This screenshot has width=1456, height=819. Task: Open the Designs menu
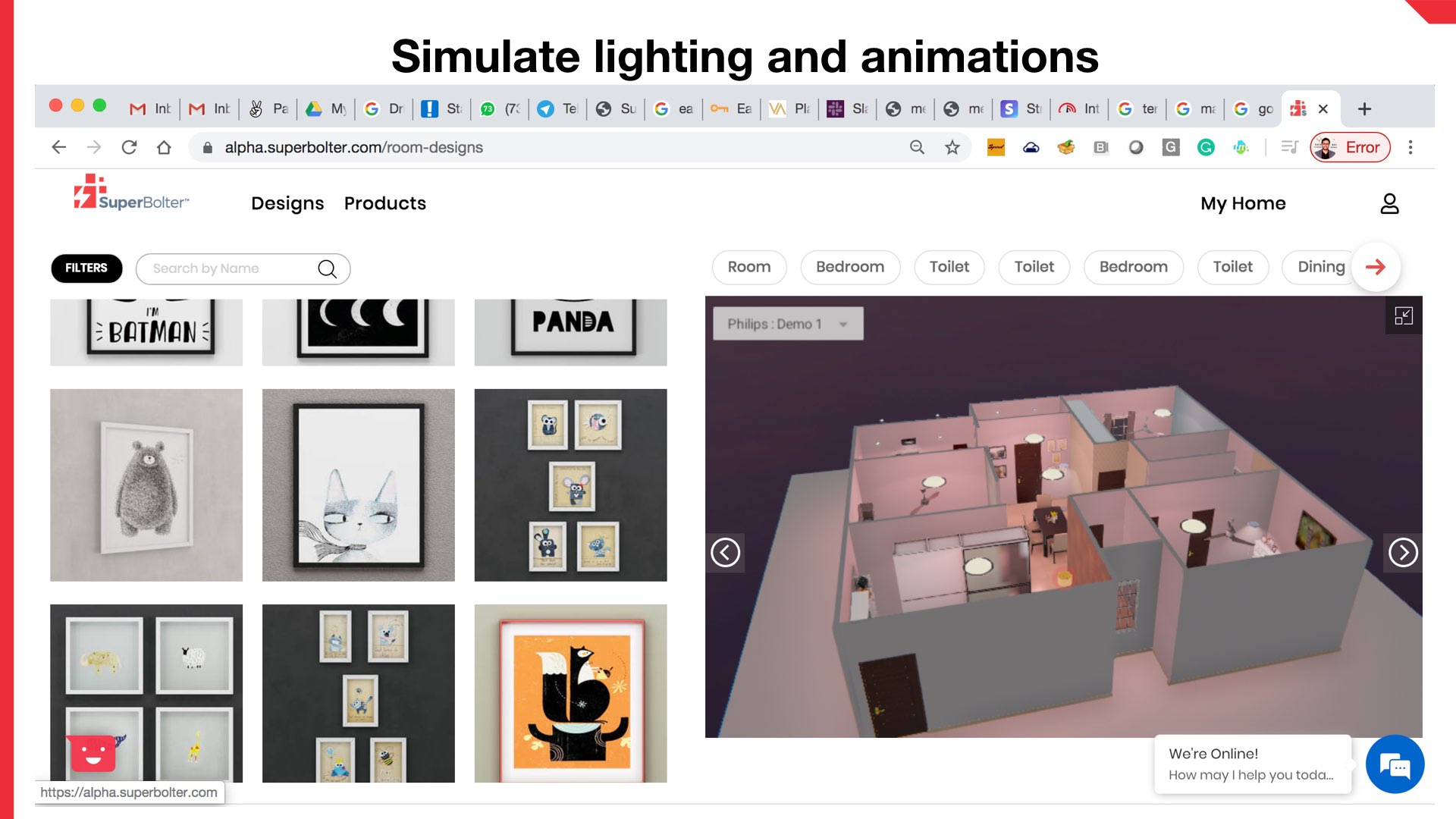coord(287,203)
